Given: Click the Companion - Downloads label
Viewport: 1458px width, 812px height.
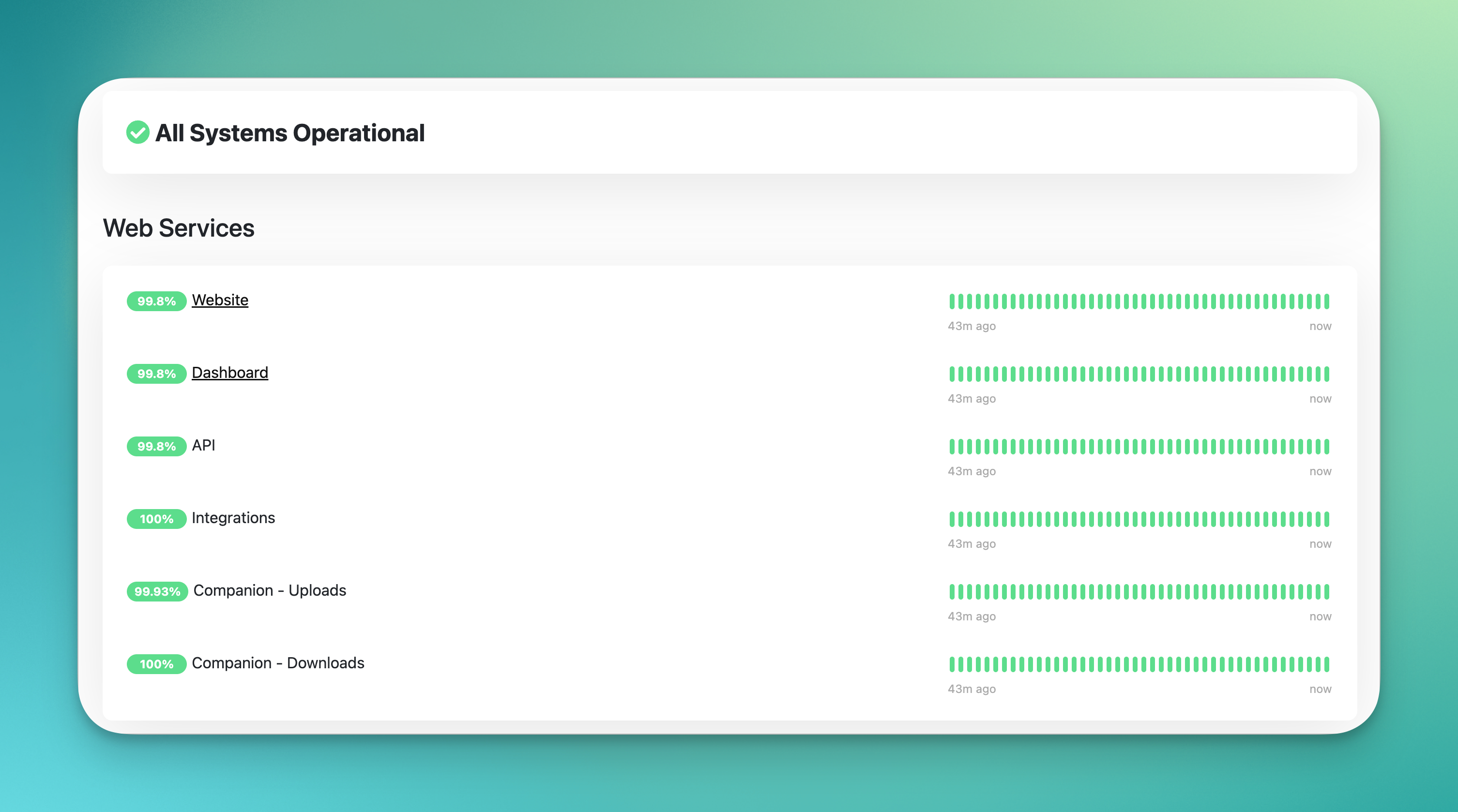Looking at the screenshot, I should point(278,662).
